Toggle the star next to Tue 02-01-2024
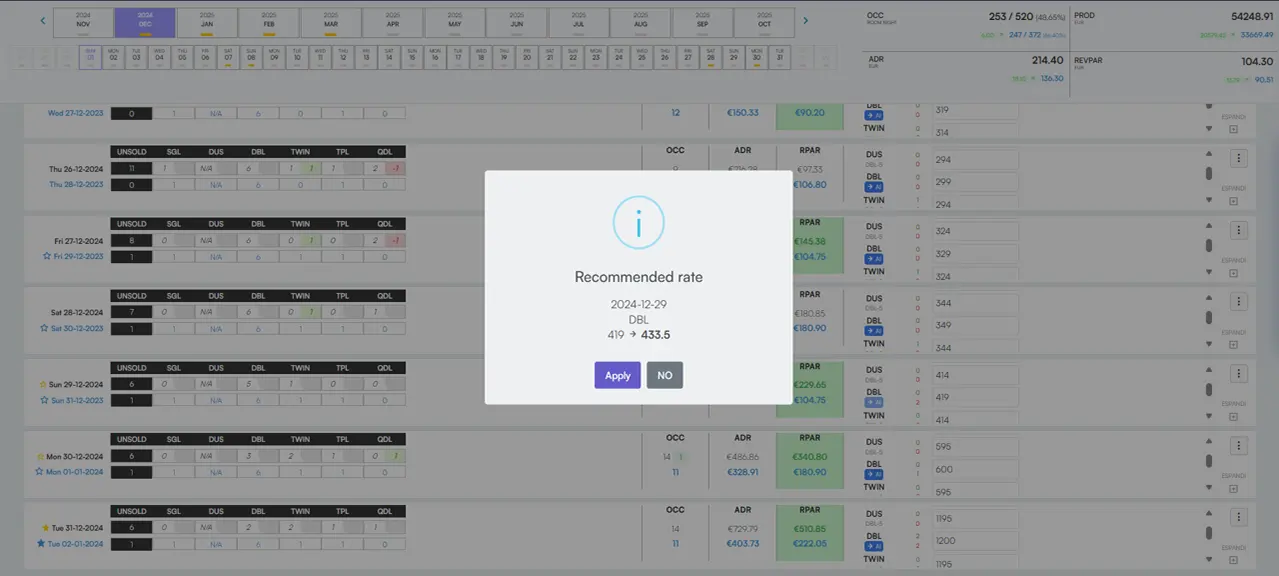Image resolution: width=1279 pixels, height=576 pixels. 41,543
